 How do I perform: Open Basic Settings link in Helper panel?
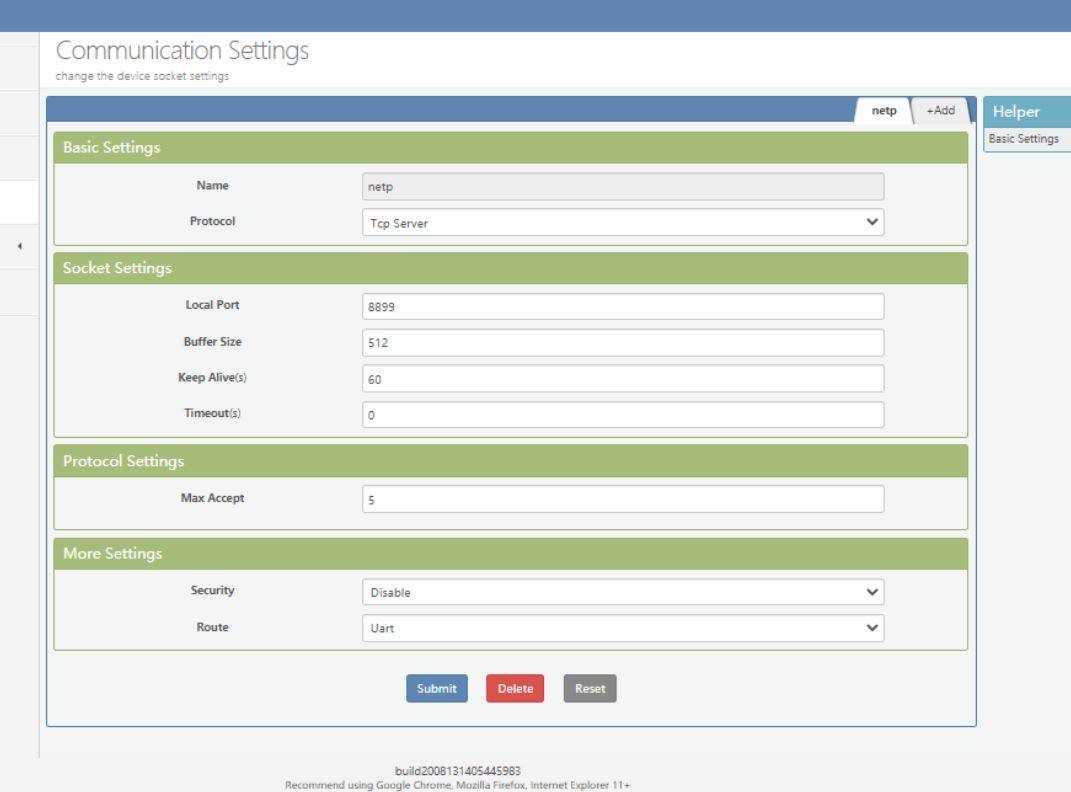click(1022, 139)
